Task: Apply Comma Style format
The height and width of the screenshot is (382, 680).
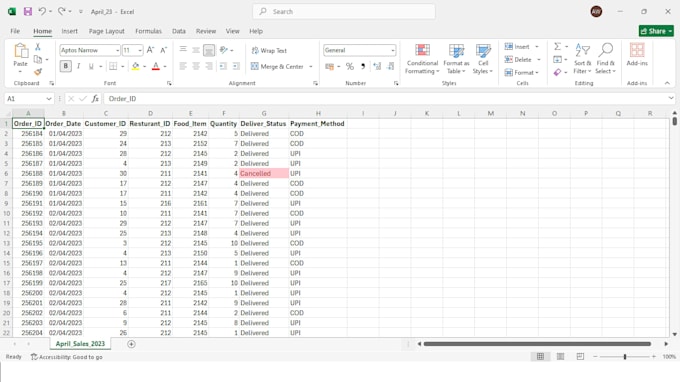Action: coord(363,66)
